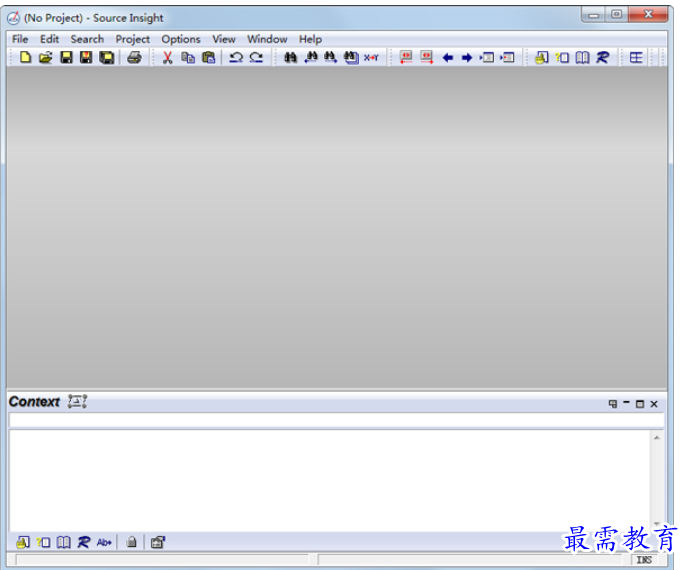Open the View menu
Screen dimensions: 686x570
[224, 39]
